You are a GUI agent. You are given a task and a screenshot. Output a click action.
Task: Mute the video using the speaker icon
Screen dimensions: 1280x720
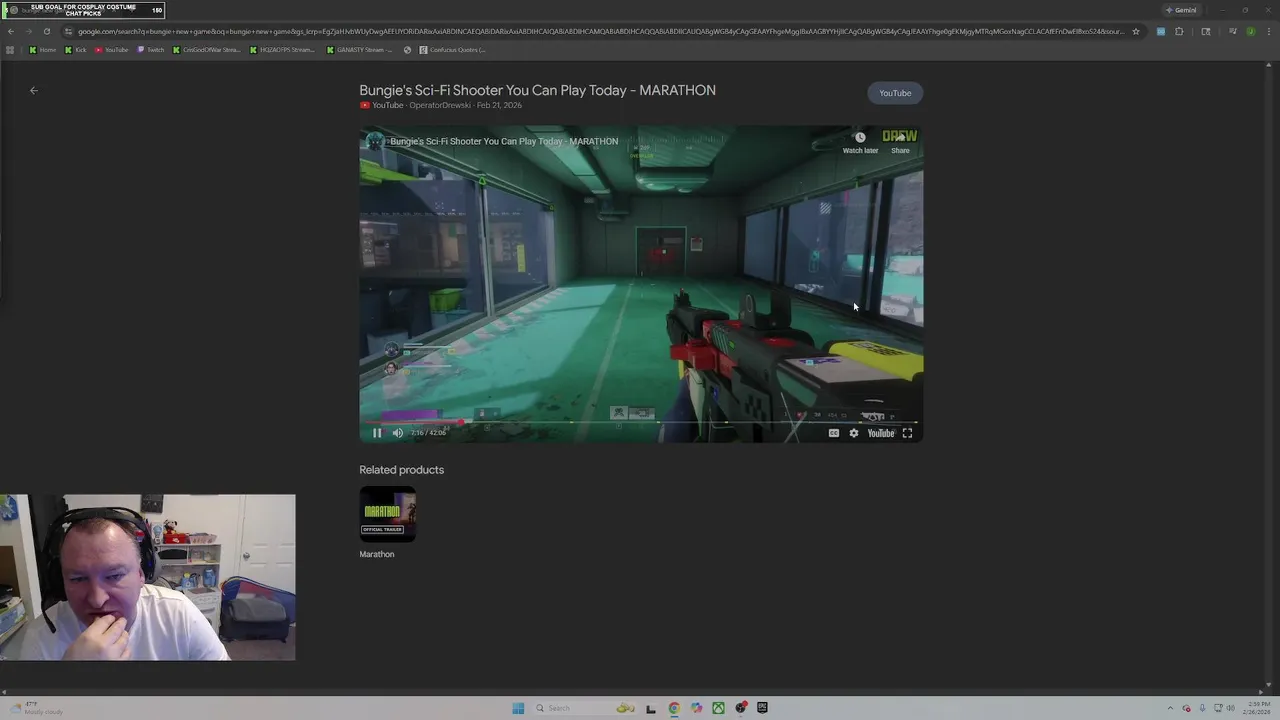pyautogui.click(x=397, y=433)
